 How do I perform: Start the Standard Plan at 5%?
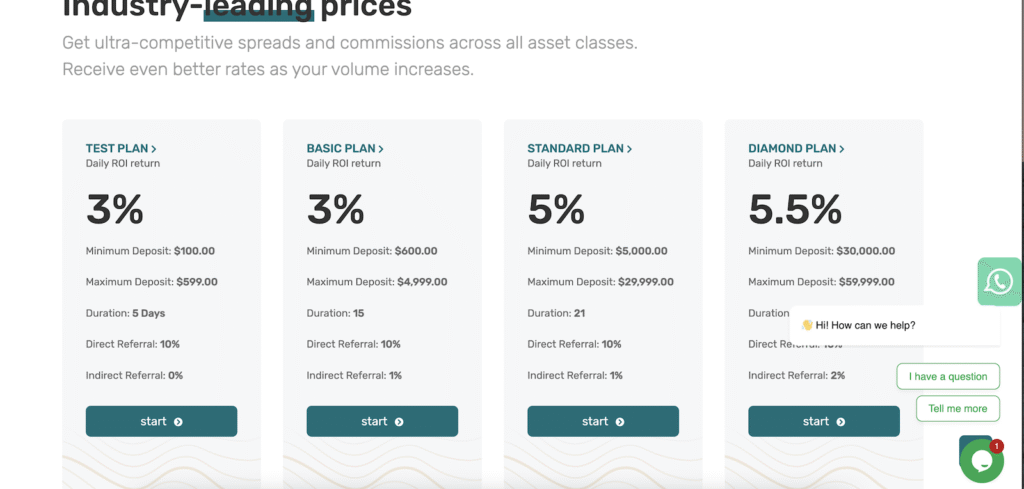pyautogui.click(x=603, y=421)
